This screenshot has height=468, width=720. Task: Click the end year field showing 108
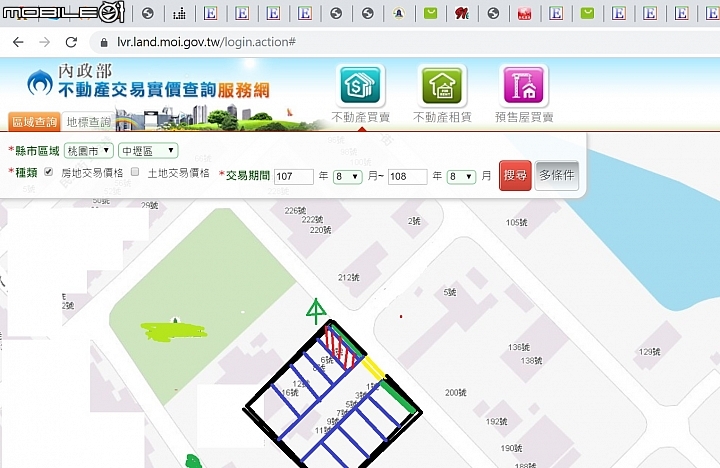(x=407, y=176)
